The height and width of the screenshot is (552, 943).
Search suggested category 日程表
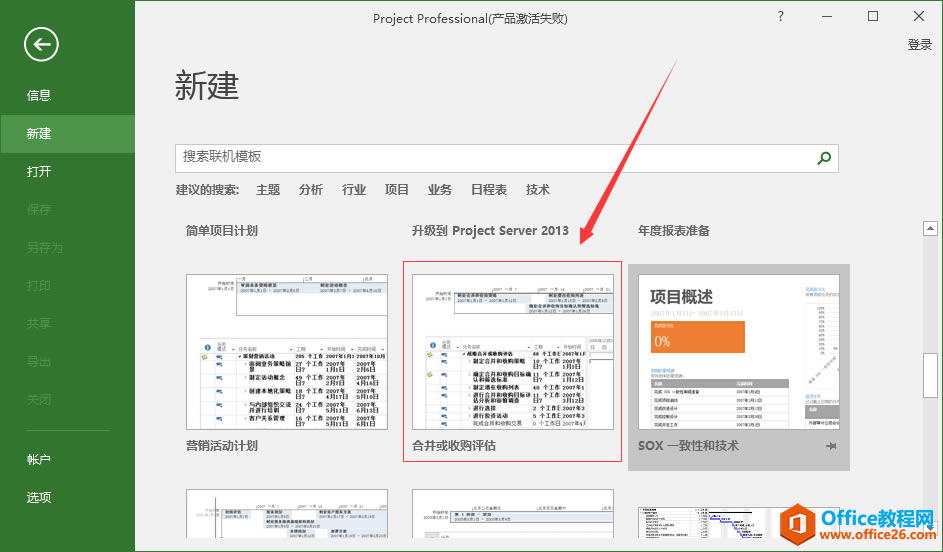pyautogui.click(x=489, y=190)
